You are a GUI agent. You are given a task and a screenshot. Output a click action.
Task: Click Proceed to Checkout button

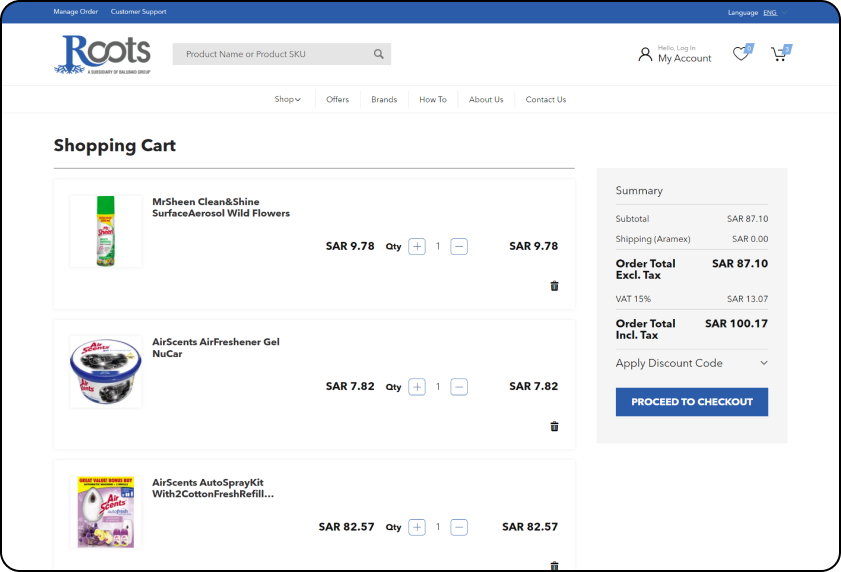click(691, 402)
